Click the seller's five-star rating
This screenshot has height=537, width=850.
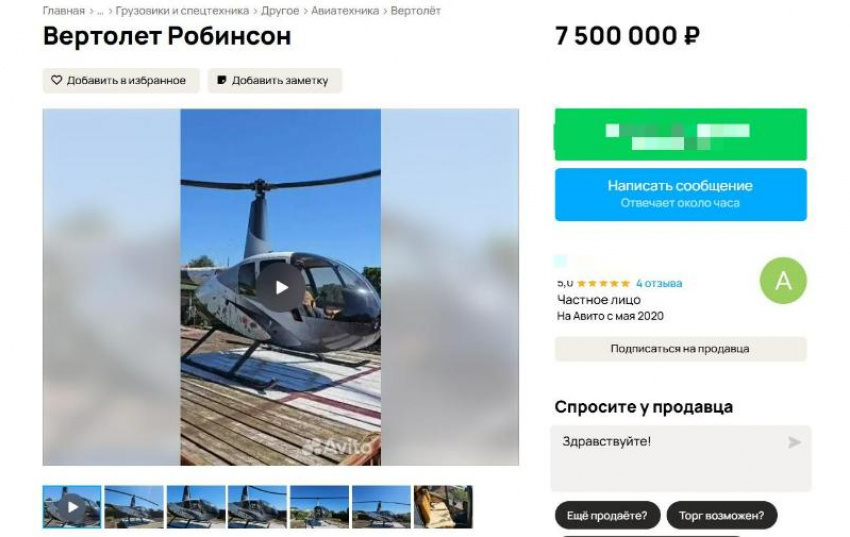[603, 283]
